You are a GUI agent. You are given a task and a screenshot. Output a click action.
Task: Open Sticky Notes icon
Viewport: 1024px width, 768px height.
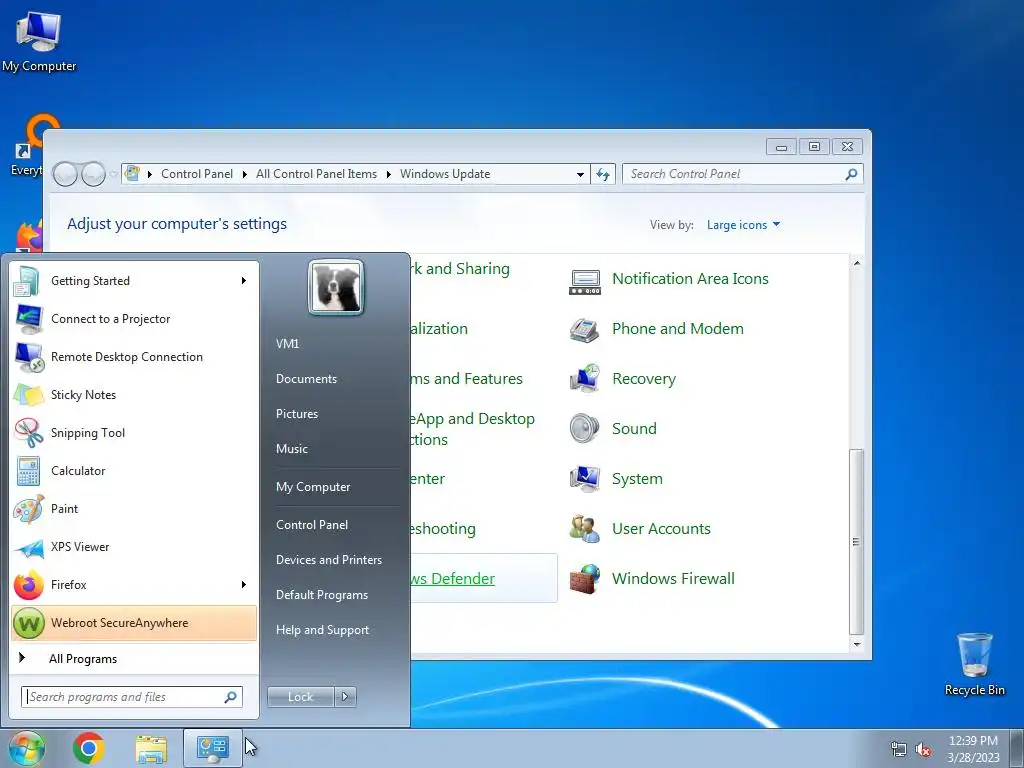click(28, 394)
